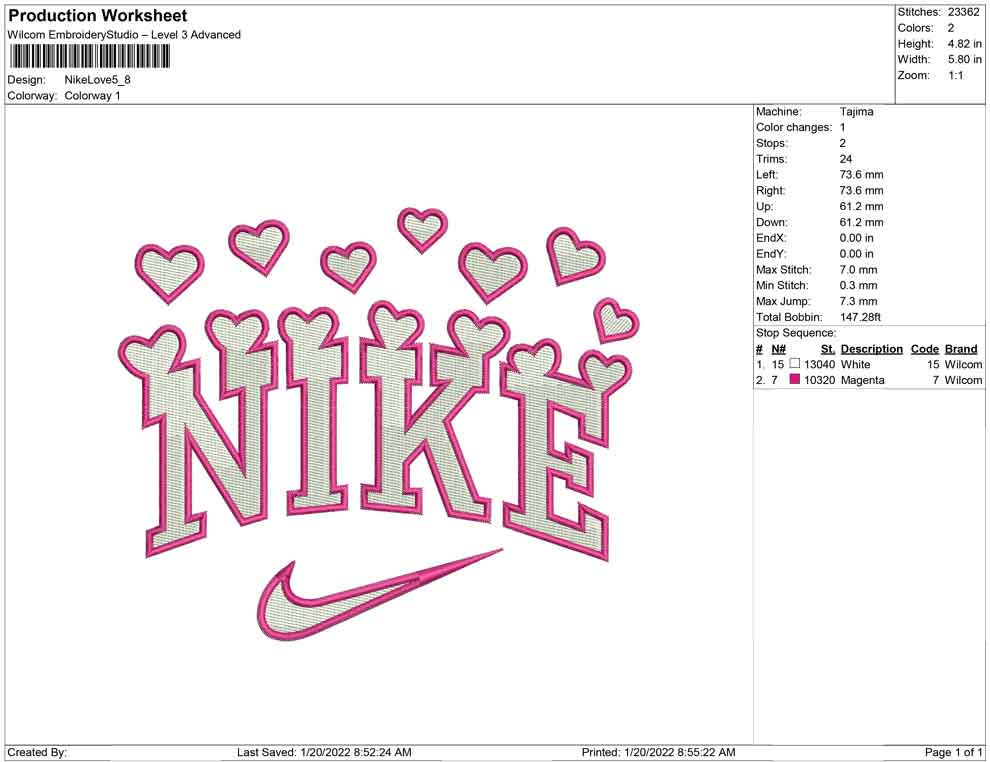Click the Zoom value '1:1'
990x762 pixels.
pos(955,75)
